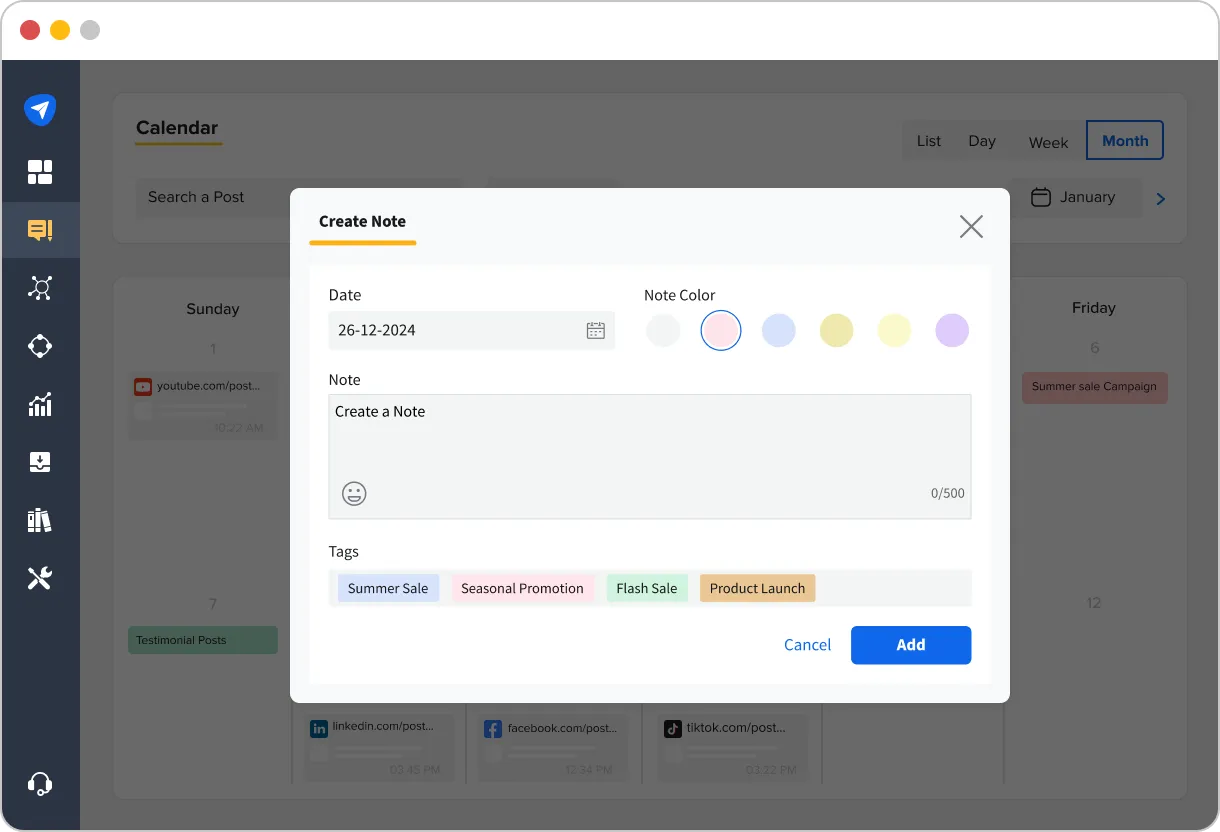
Task: Select the yellow posts message icon in sidebar
Action: [x=40, y=230]
